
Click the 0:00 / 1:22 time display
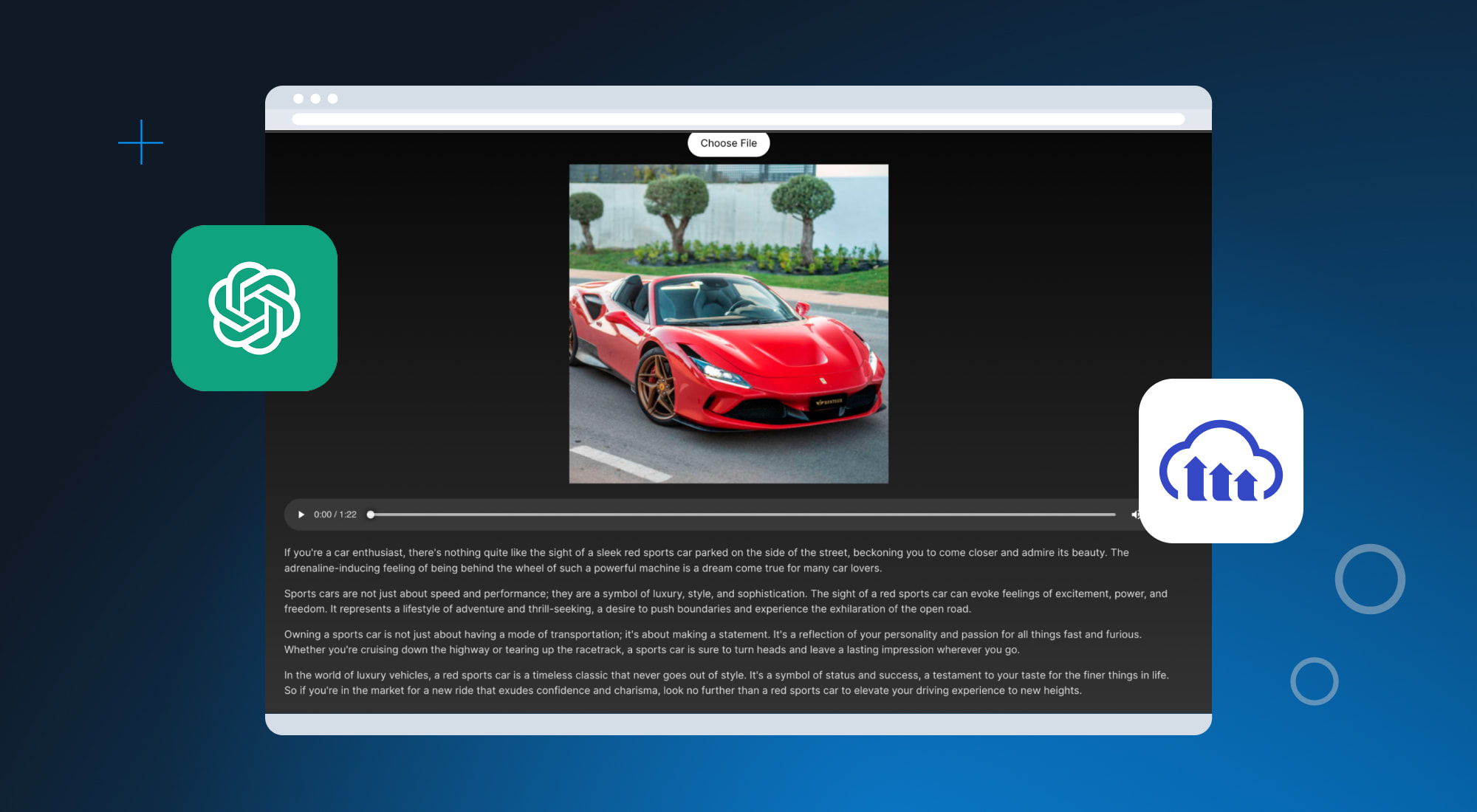click(x=335, y=515)
